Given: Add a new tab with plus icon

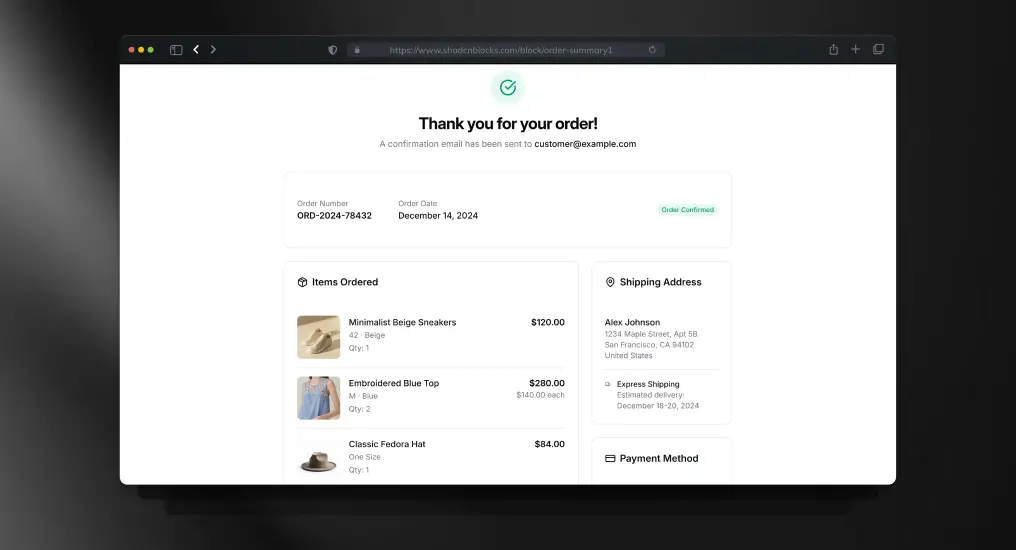Looking at the screenshot, I should coord(855,49).
